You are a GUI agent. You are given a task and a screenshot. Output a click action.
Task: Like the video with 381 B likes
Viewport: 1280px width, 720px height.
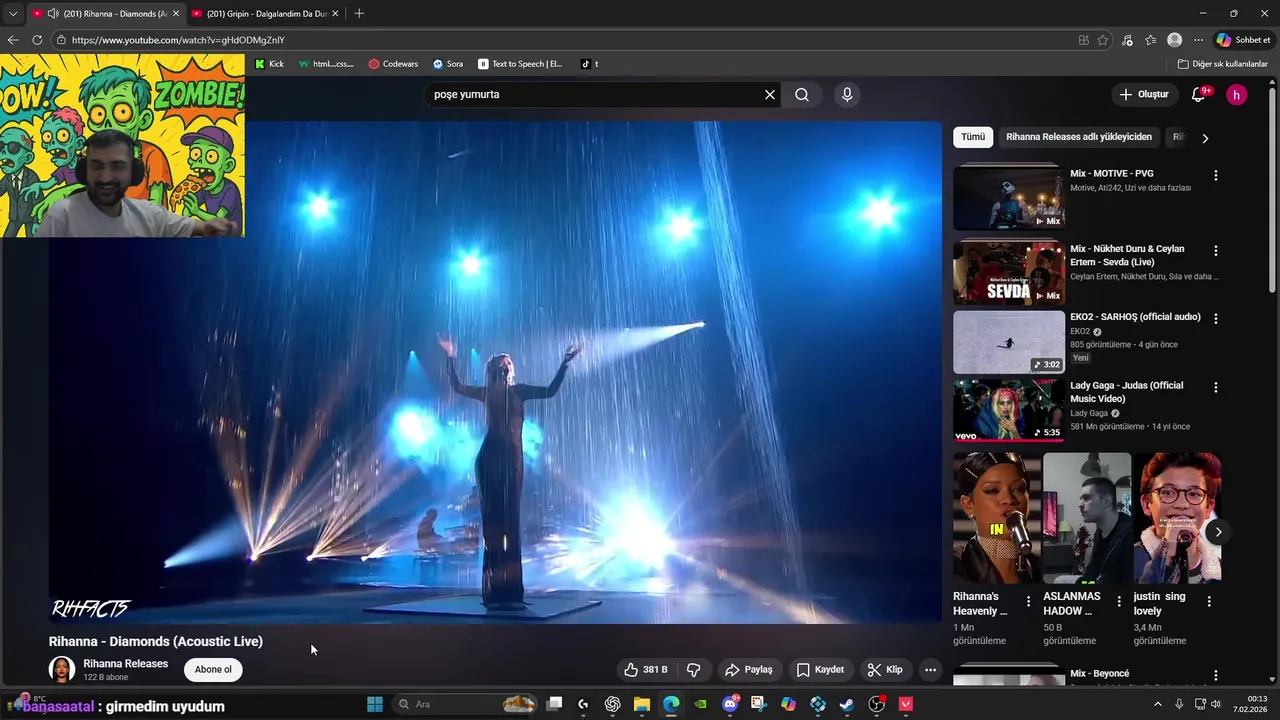[645, 670]
